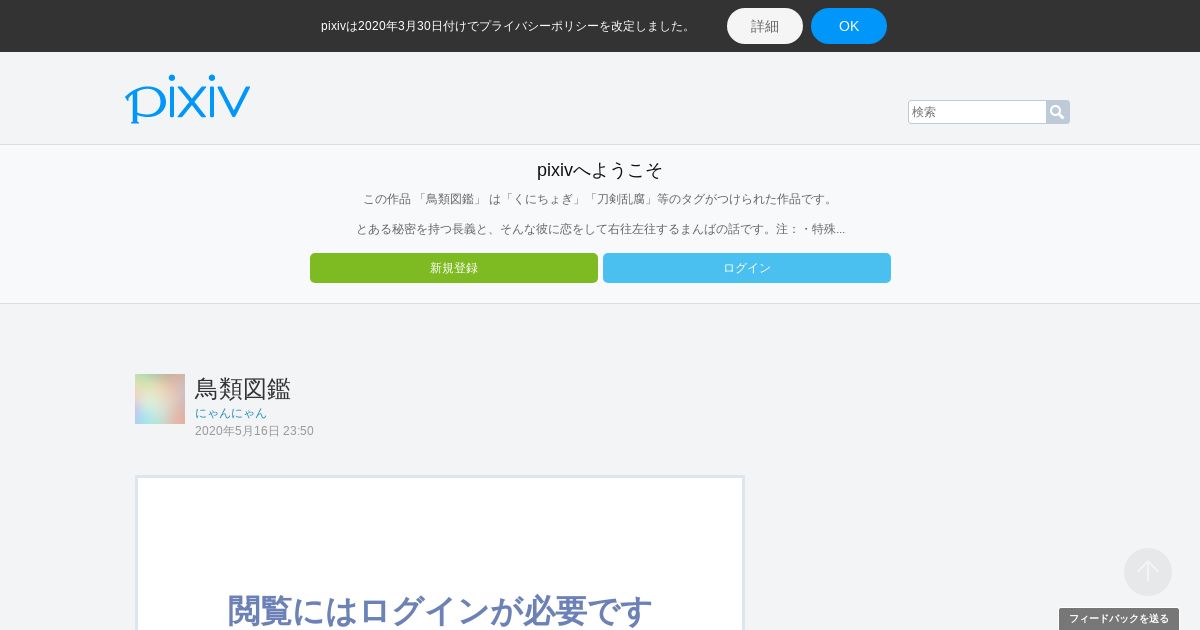
Task: Click the search magnifier icon
Action: [x=1058, y=112]
